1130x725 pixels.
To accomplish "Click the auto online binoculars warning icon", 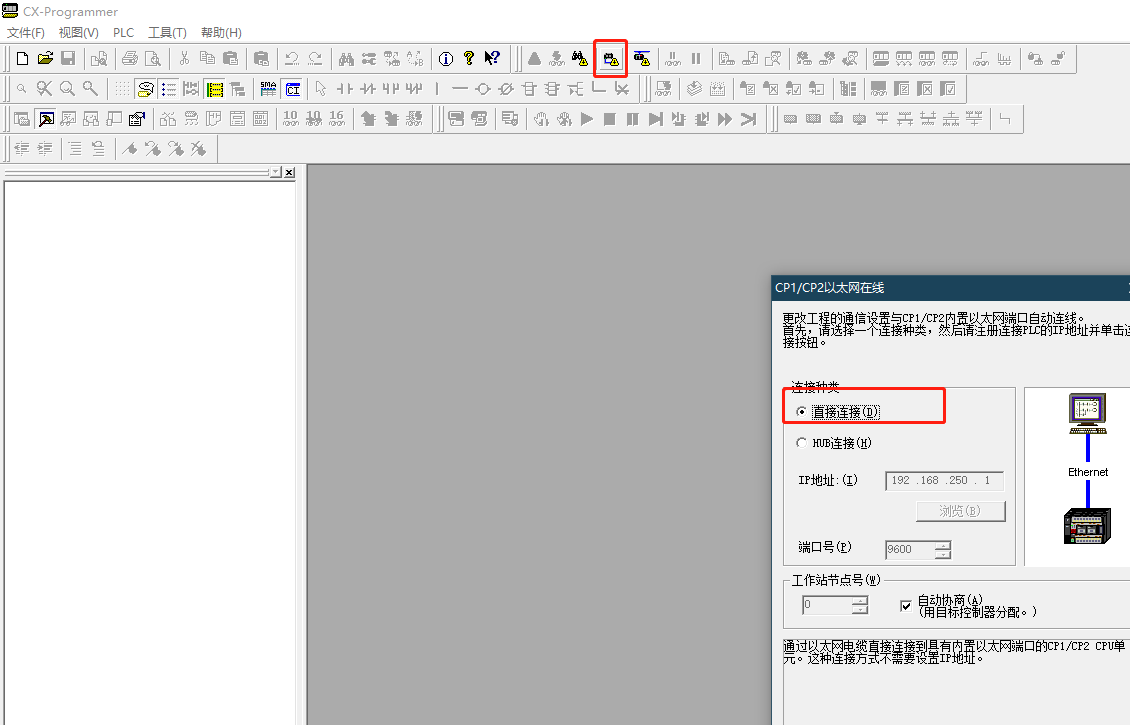I will coord(579,58).
